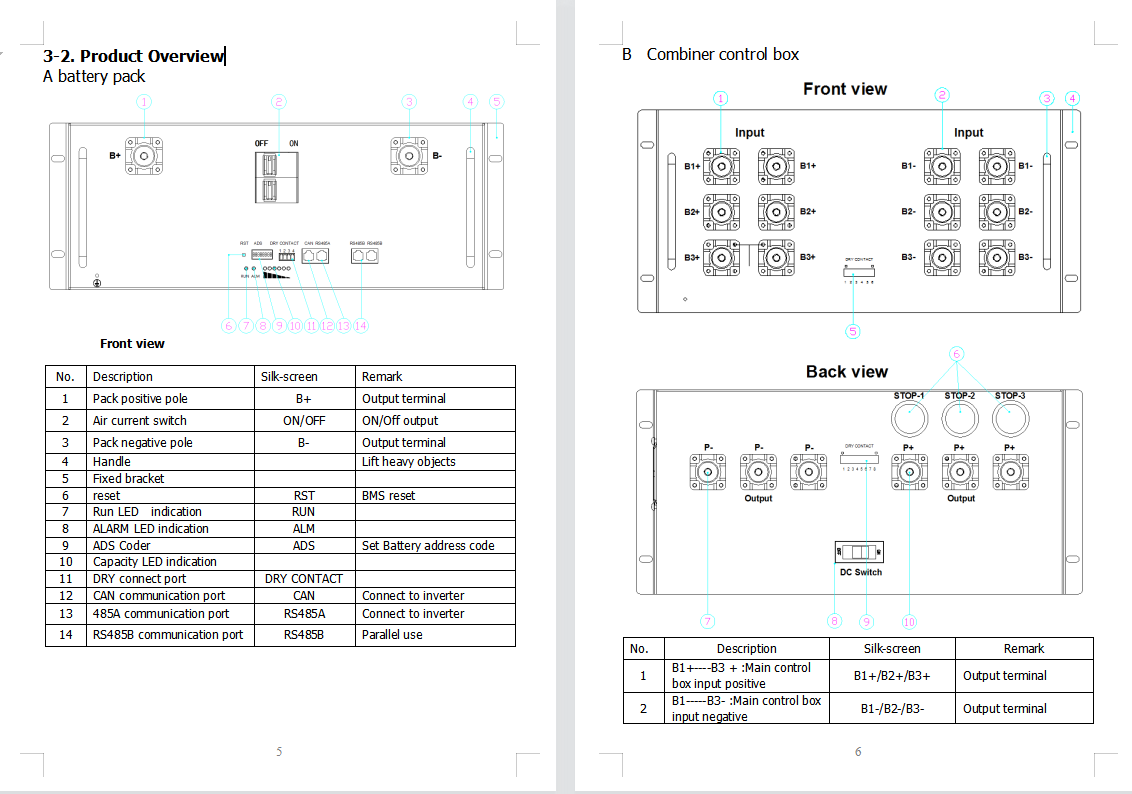Viewport: 1132px width, 794px height.
Task: Click the "Back view" diagram title
Action: click(x=847, y=372)
